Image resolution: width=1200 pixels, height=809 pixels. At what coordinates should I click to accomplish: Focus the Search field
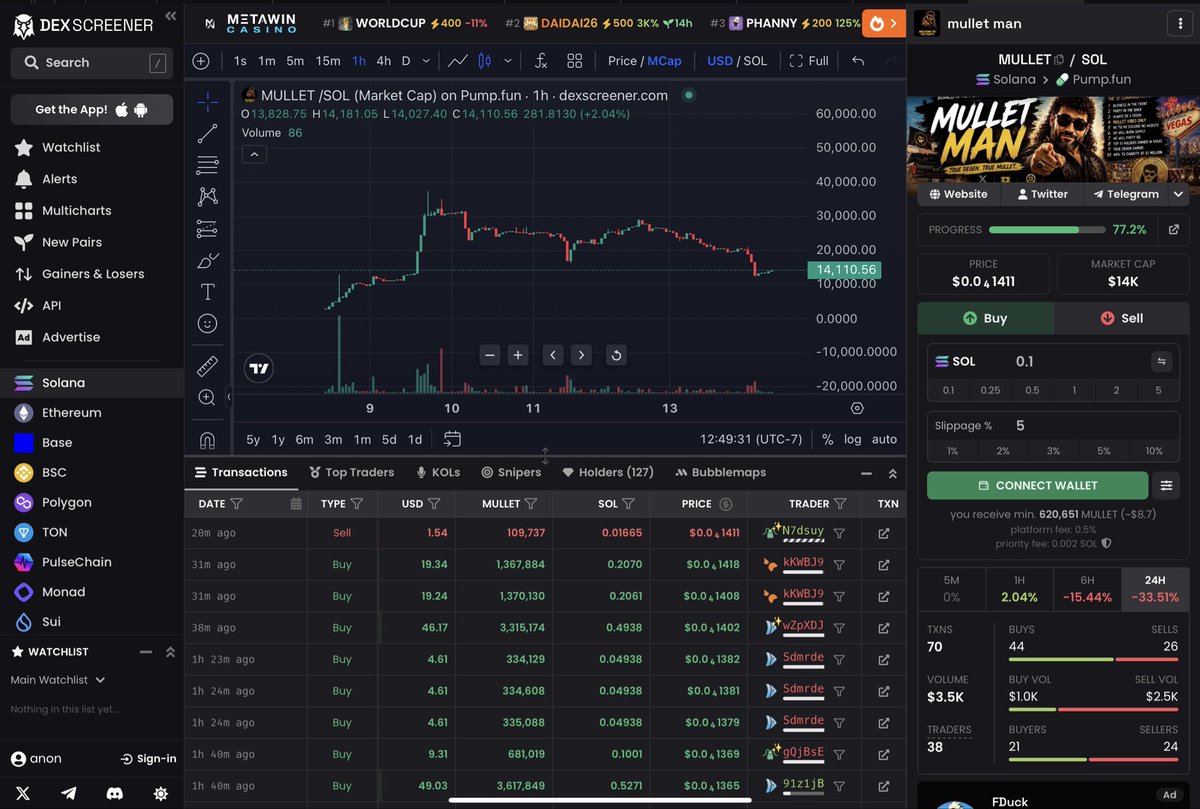(x=91, y=62)
